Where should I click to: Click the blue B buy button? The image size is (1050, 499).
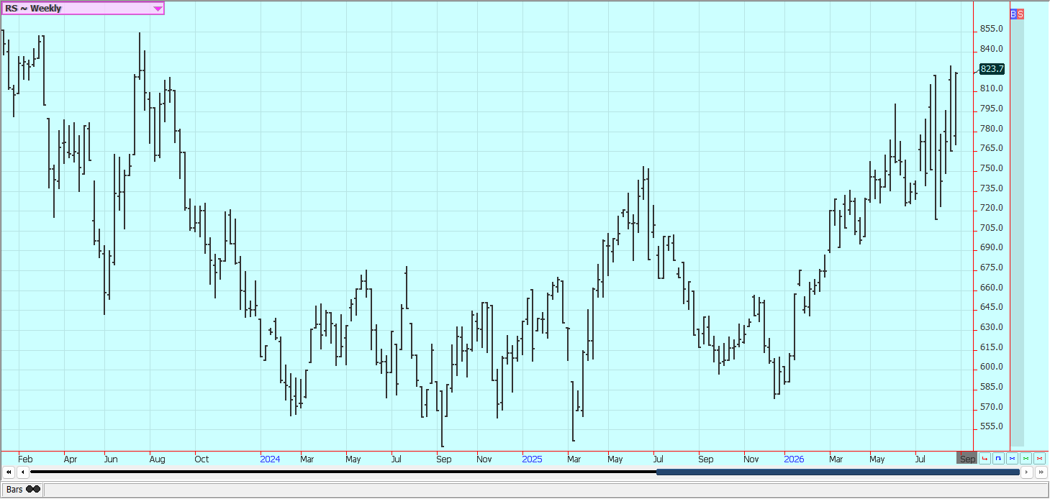1013,14
